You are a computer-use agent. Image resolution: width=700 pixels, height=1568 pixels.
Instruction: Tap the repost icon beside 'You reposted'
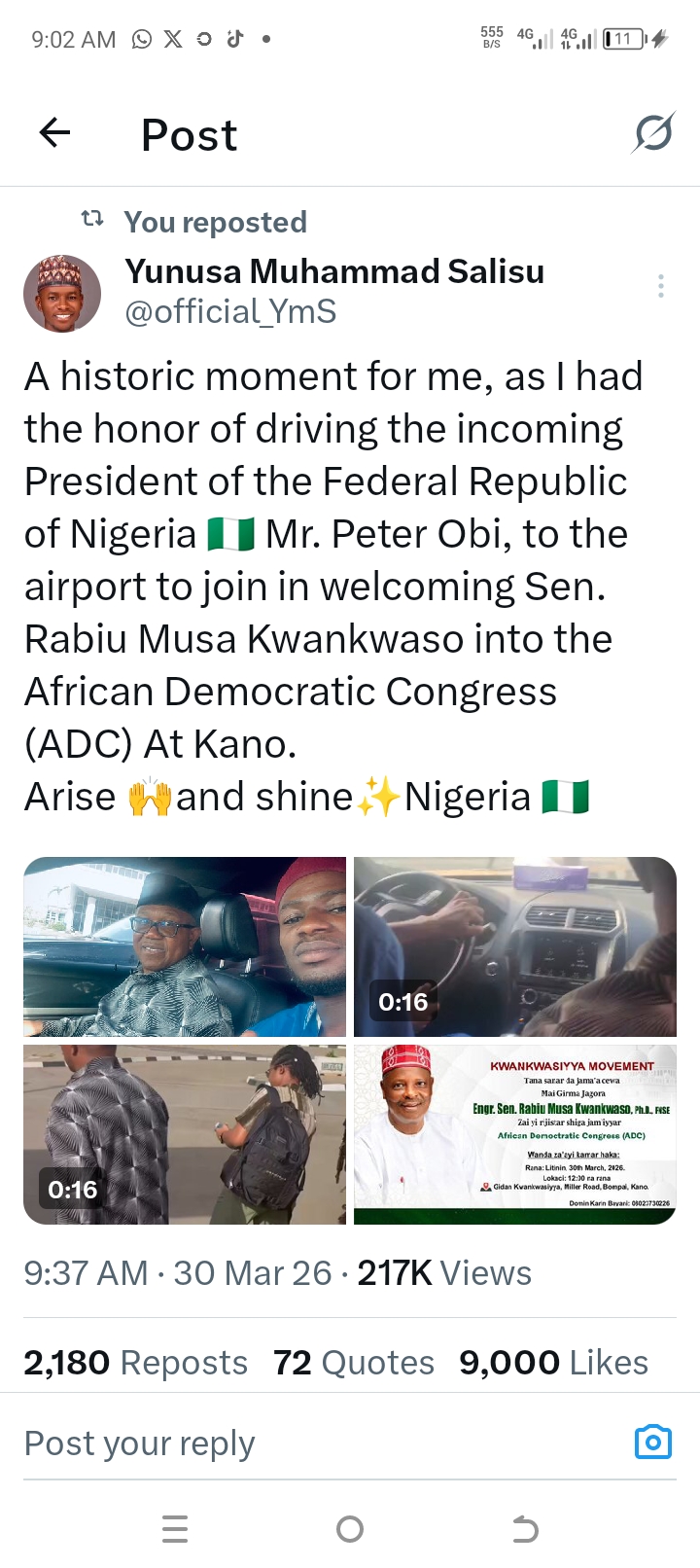pos(93,220)
